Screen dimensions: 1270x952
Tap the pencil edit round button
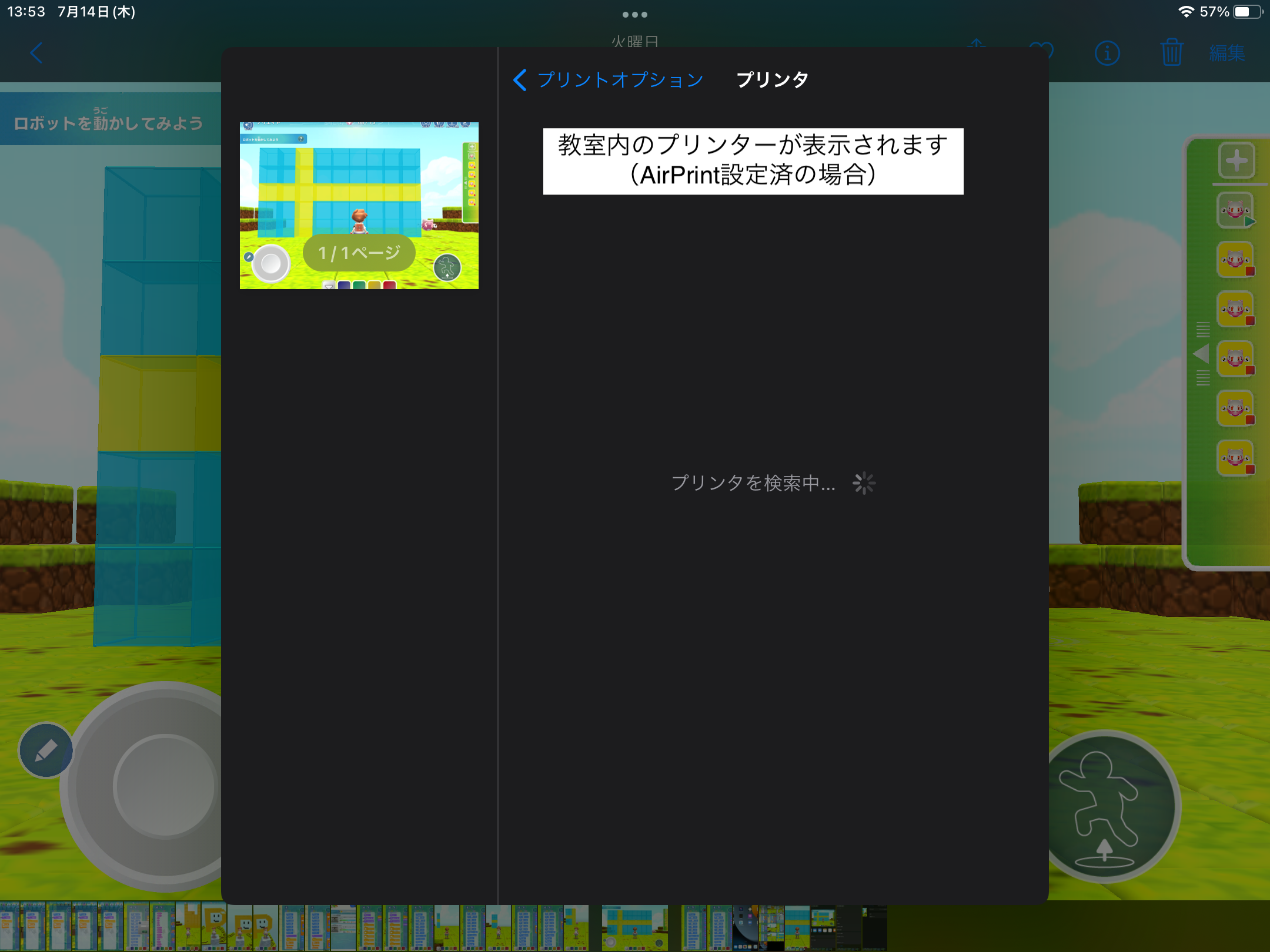[x=46, y=750]
